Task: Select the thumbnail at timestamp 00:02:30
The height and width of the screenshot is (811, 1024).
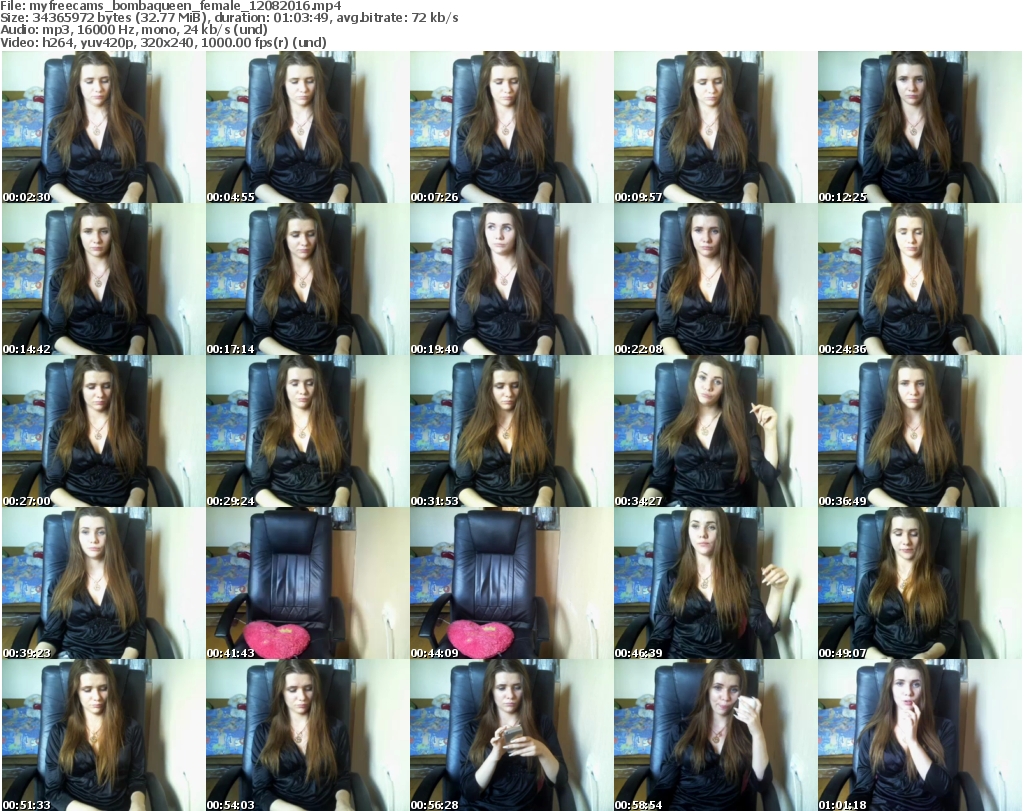Action: tap(103, 127)
